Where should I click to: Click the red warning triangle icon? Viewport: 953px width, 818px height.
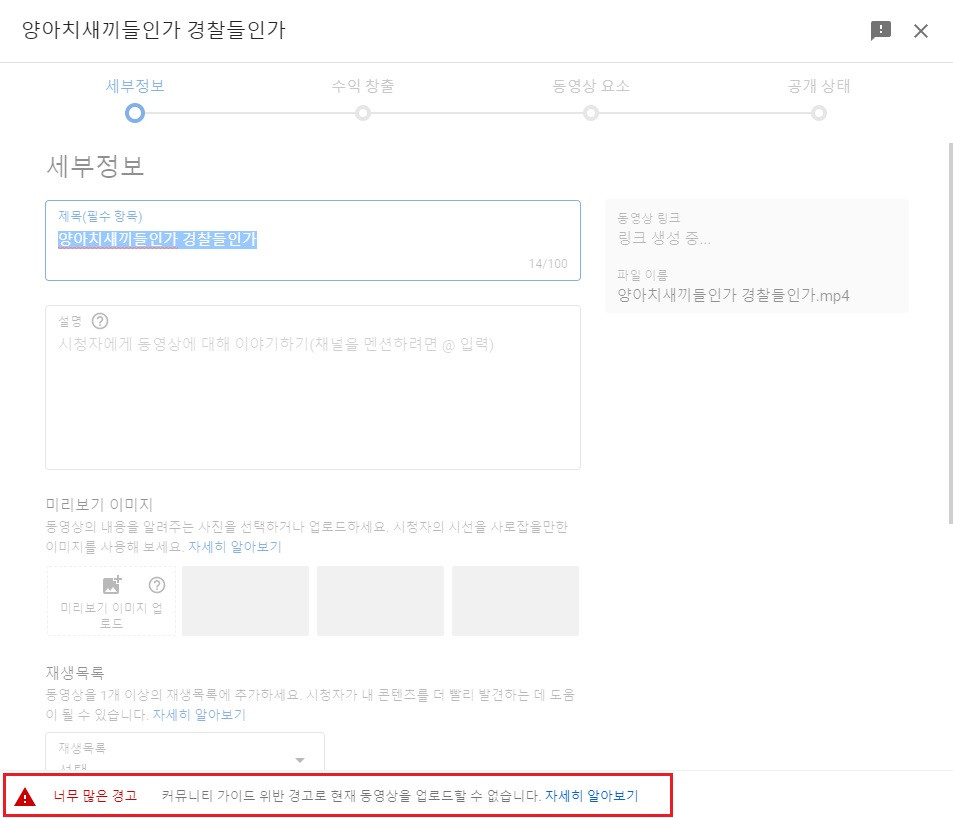point(25,797)
